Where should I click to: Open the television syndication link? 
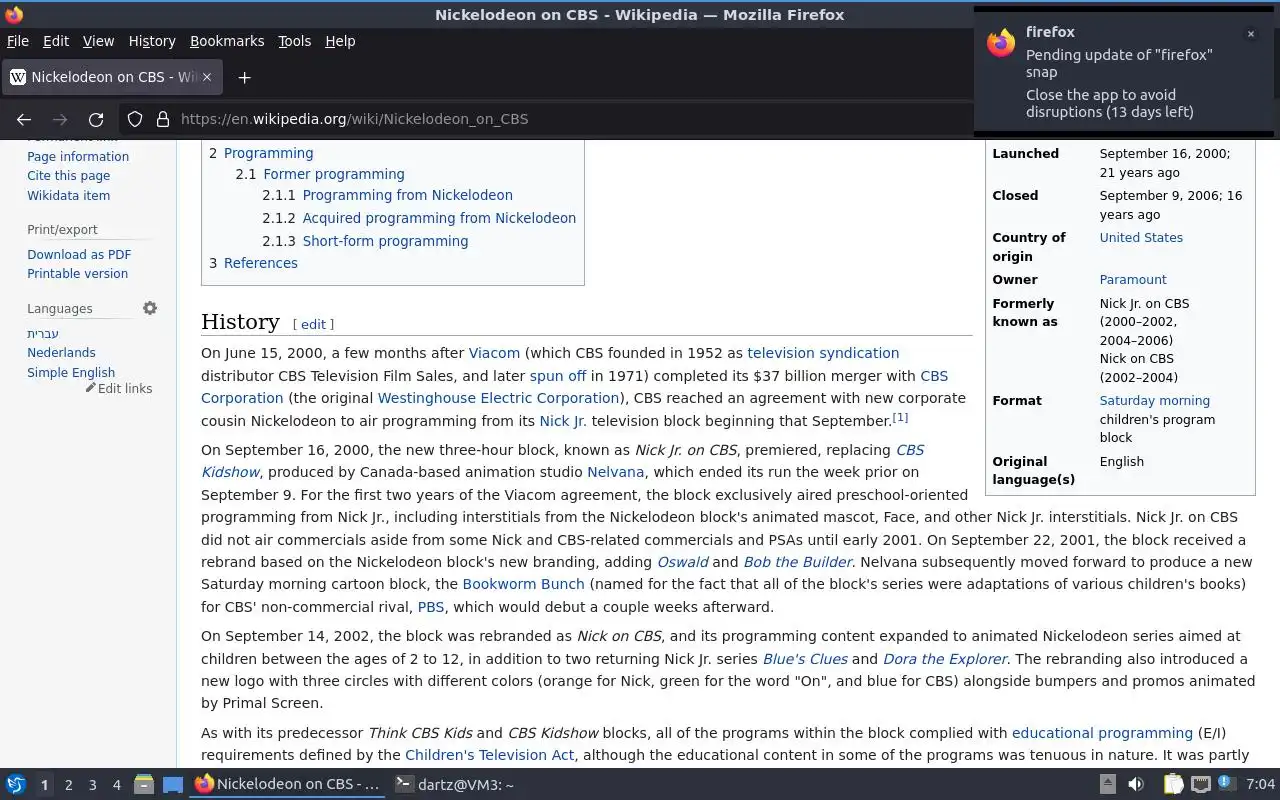click(x=823, y=353)
